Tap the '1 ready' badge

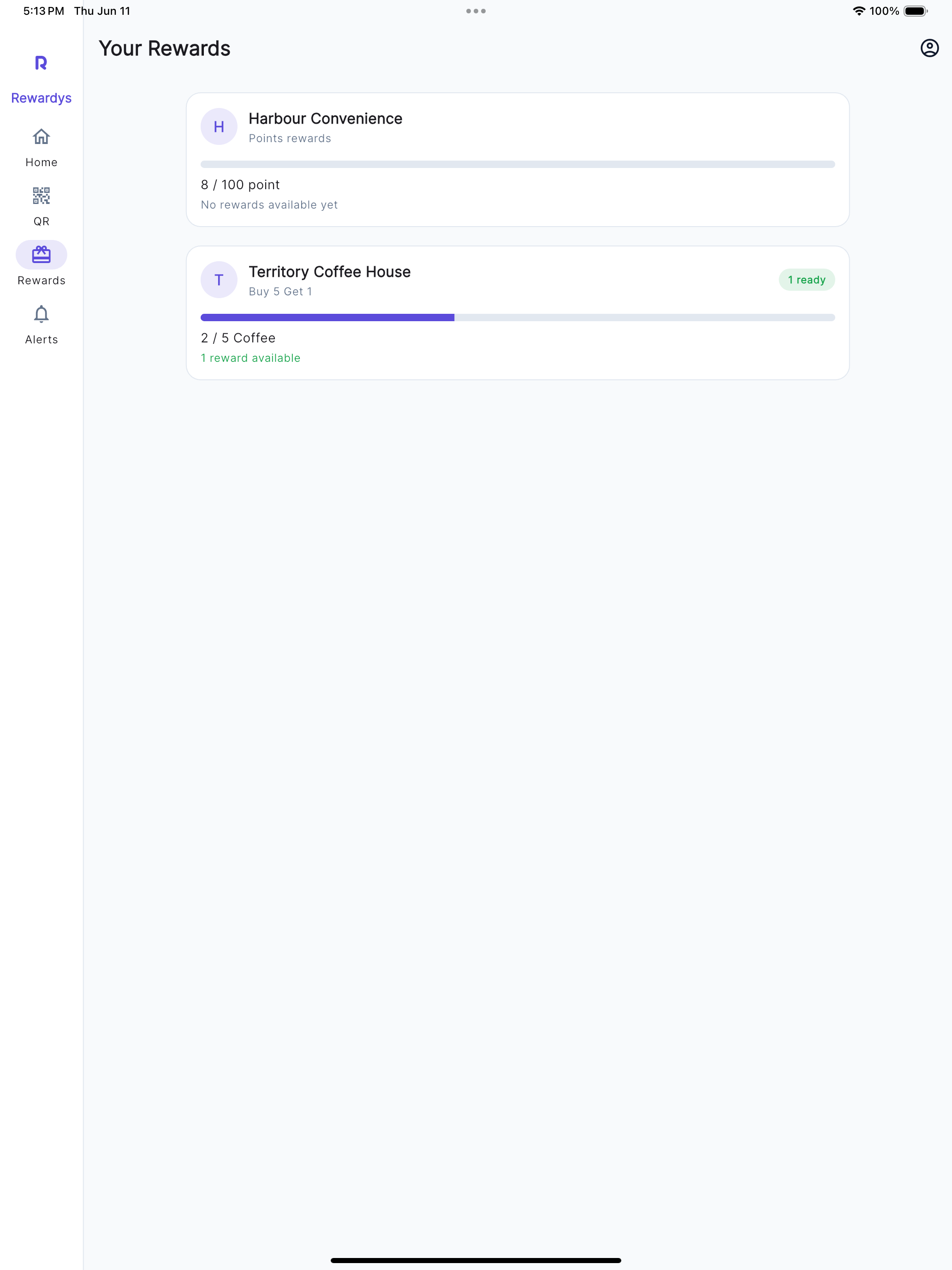[x=806, y=280]
